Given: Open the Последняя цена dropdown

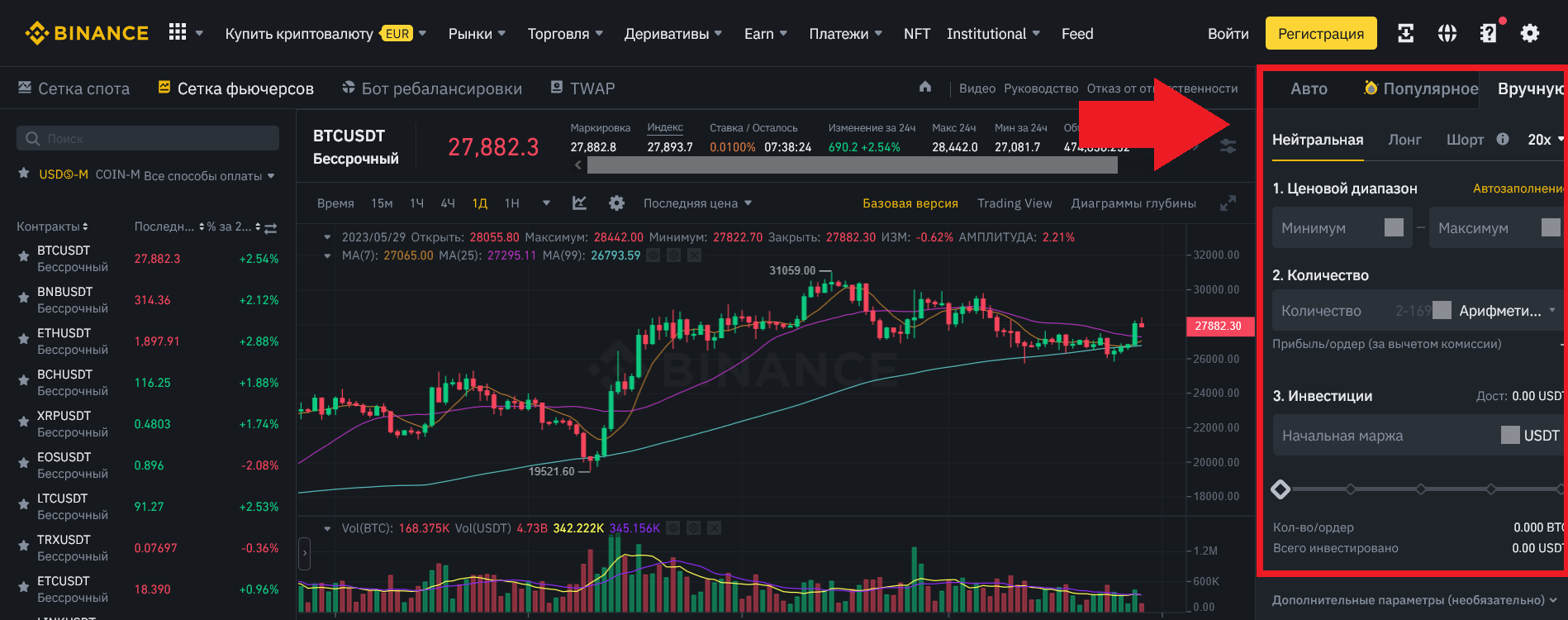Looking at the screenshot, I should 698,203.
